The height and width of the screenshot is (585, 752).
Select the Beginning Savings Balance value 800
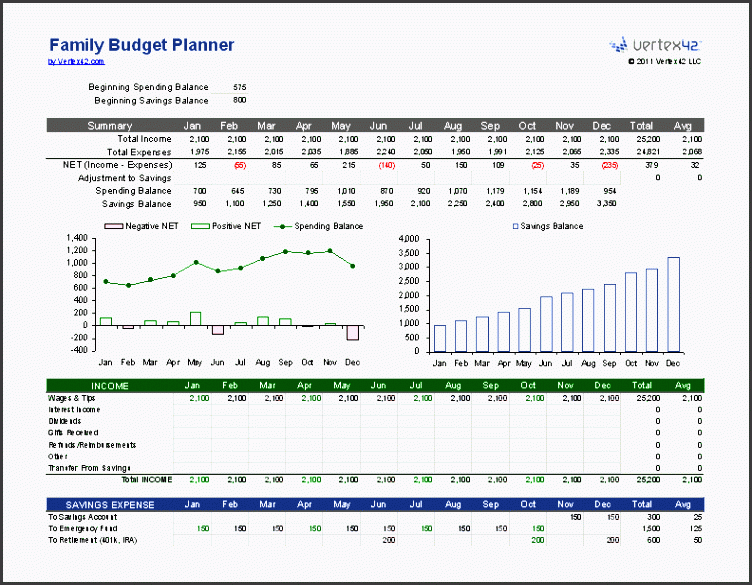pos(238,100)
